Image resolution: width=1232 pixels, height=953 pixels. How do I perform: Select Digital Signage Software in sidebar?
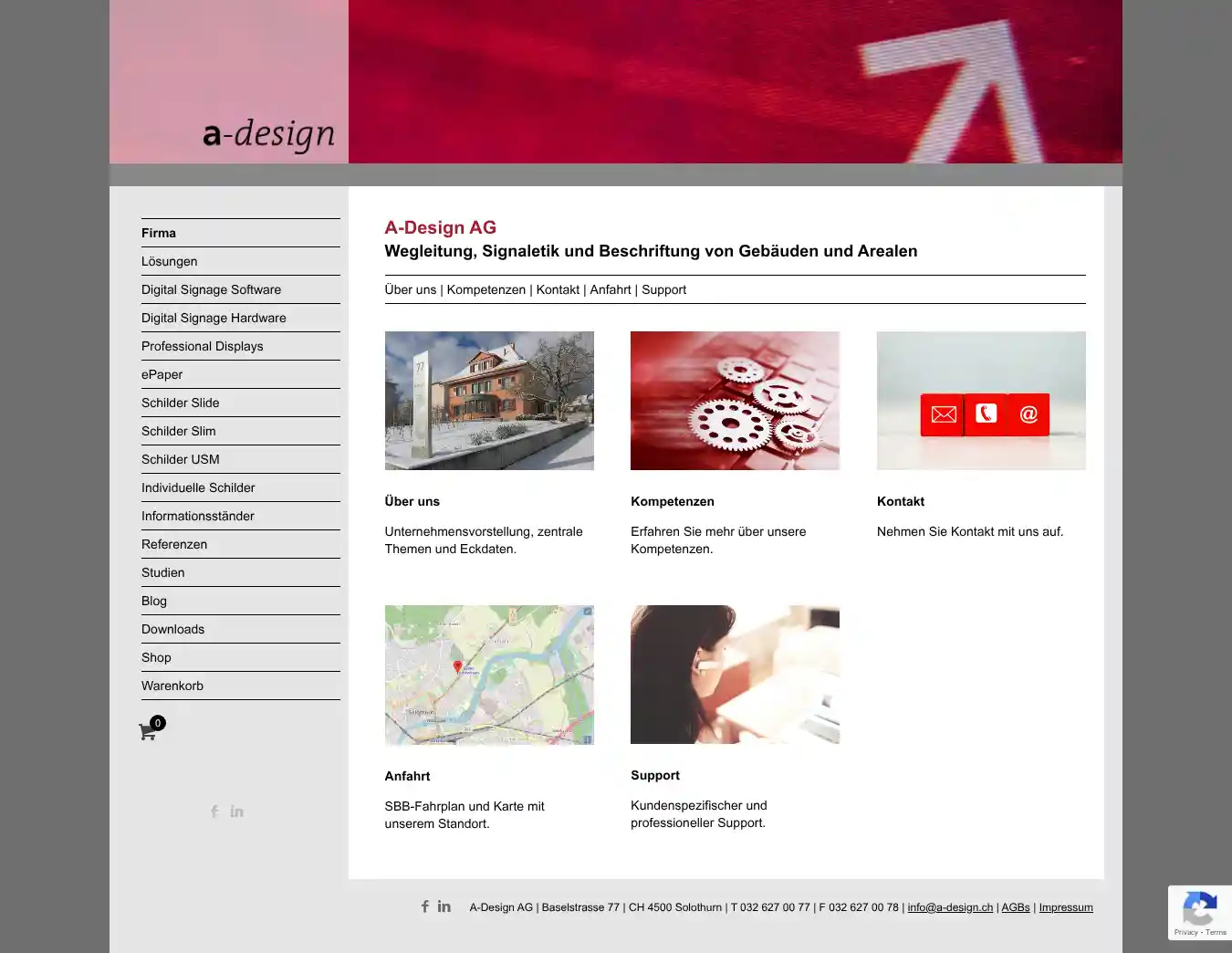[x=211, y=289]
